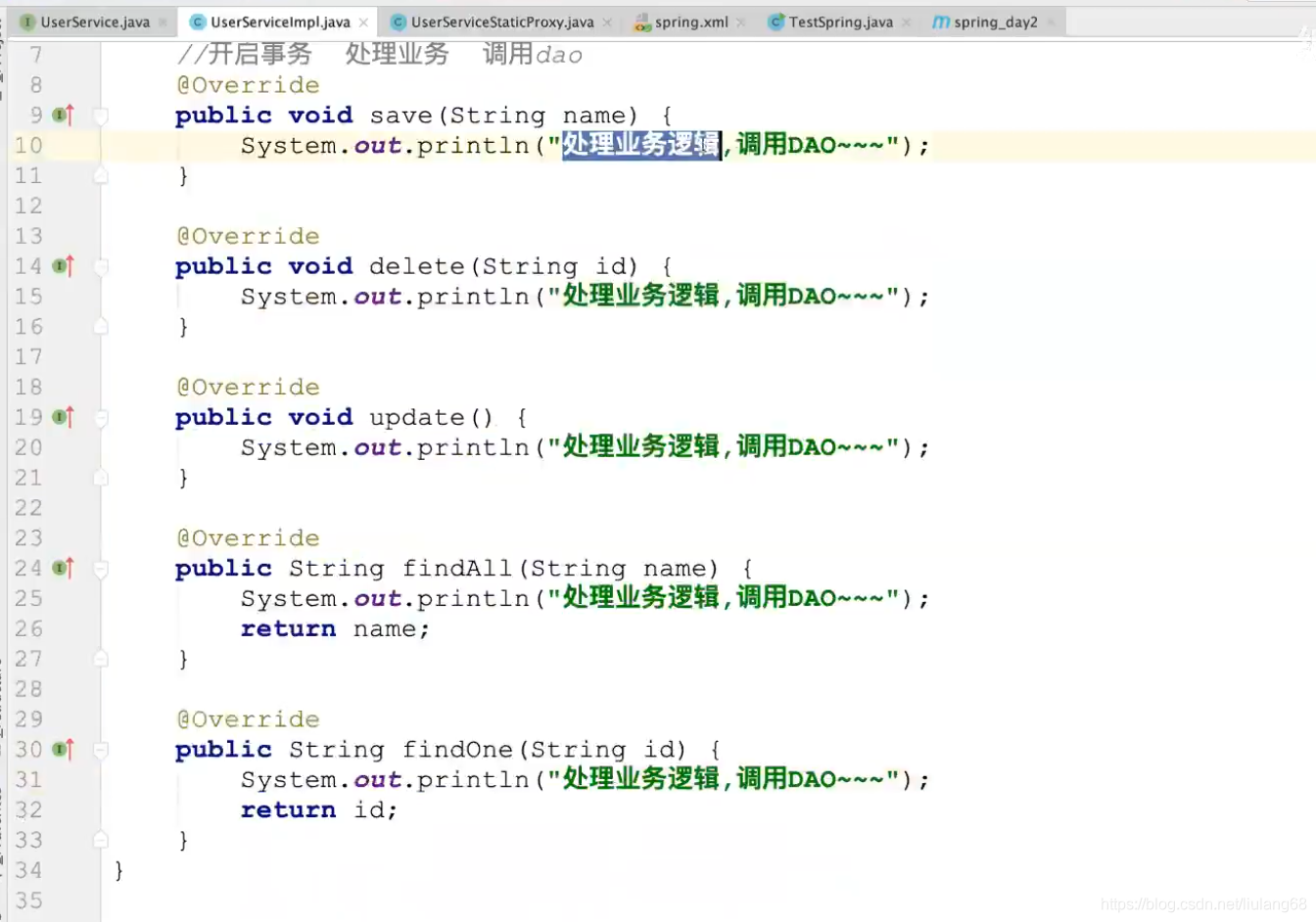This screenshot has width=1316, height=922.
Task: Click the println string on line 20
Action: (x=724, y=447)
